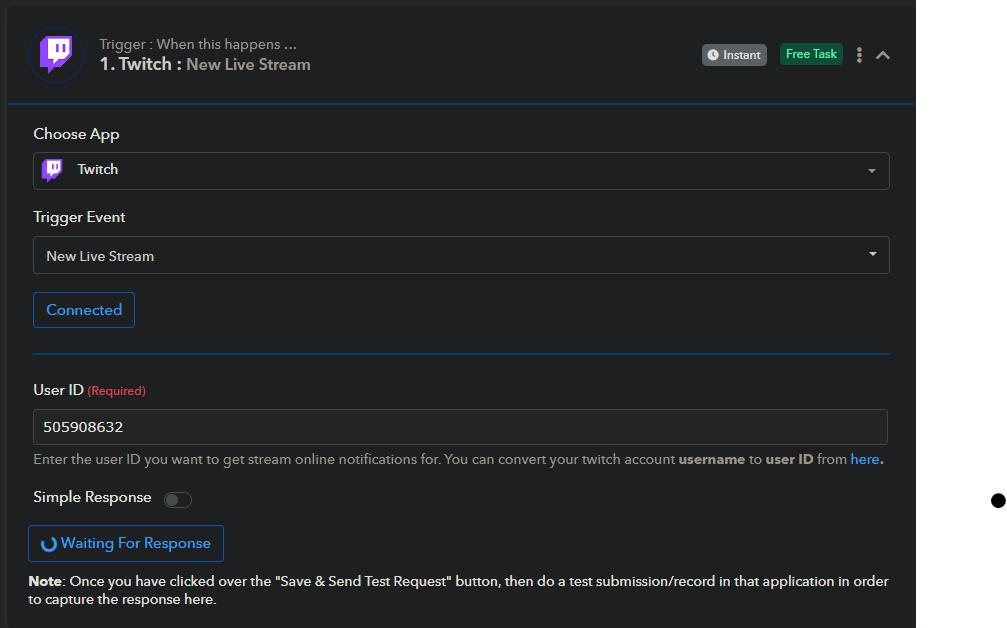Click the 'Choose App' label
The width and height of the screenshot is (1007, 628).
click(76, 134)
